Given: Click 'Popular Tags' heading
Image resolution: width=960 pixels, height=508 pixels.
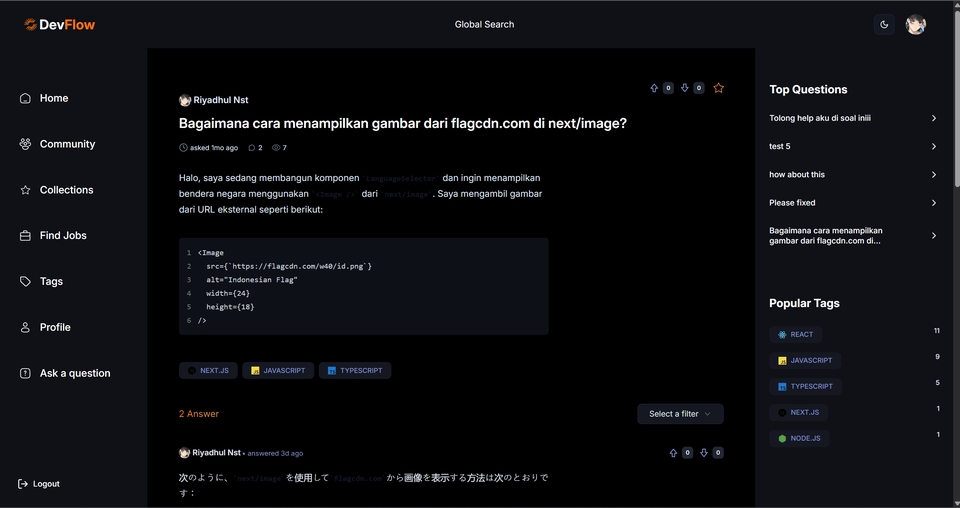Looking at the screenshot, I should pyautogui.click(x=804, y=304).
